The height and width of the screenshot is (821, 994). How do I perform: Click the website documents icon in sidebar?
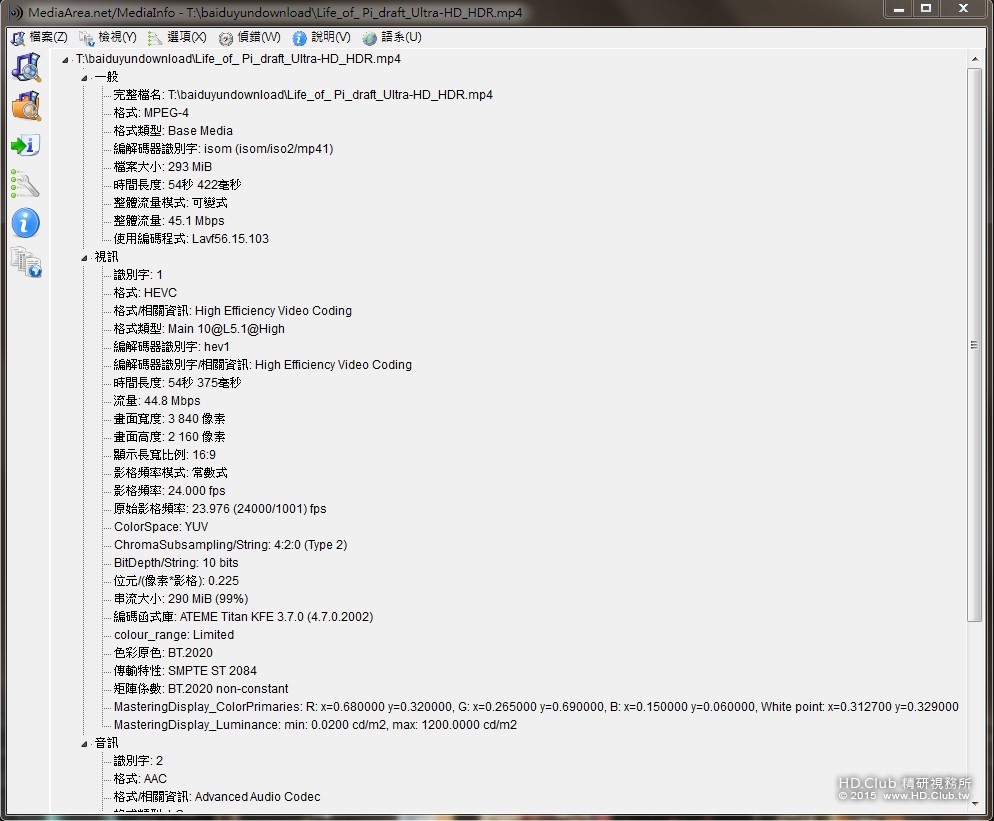tap(27, 262)
